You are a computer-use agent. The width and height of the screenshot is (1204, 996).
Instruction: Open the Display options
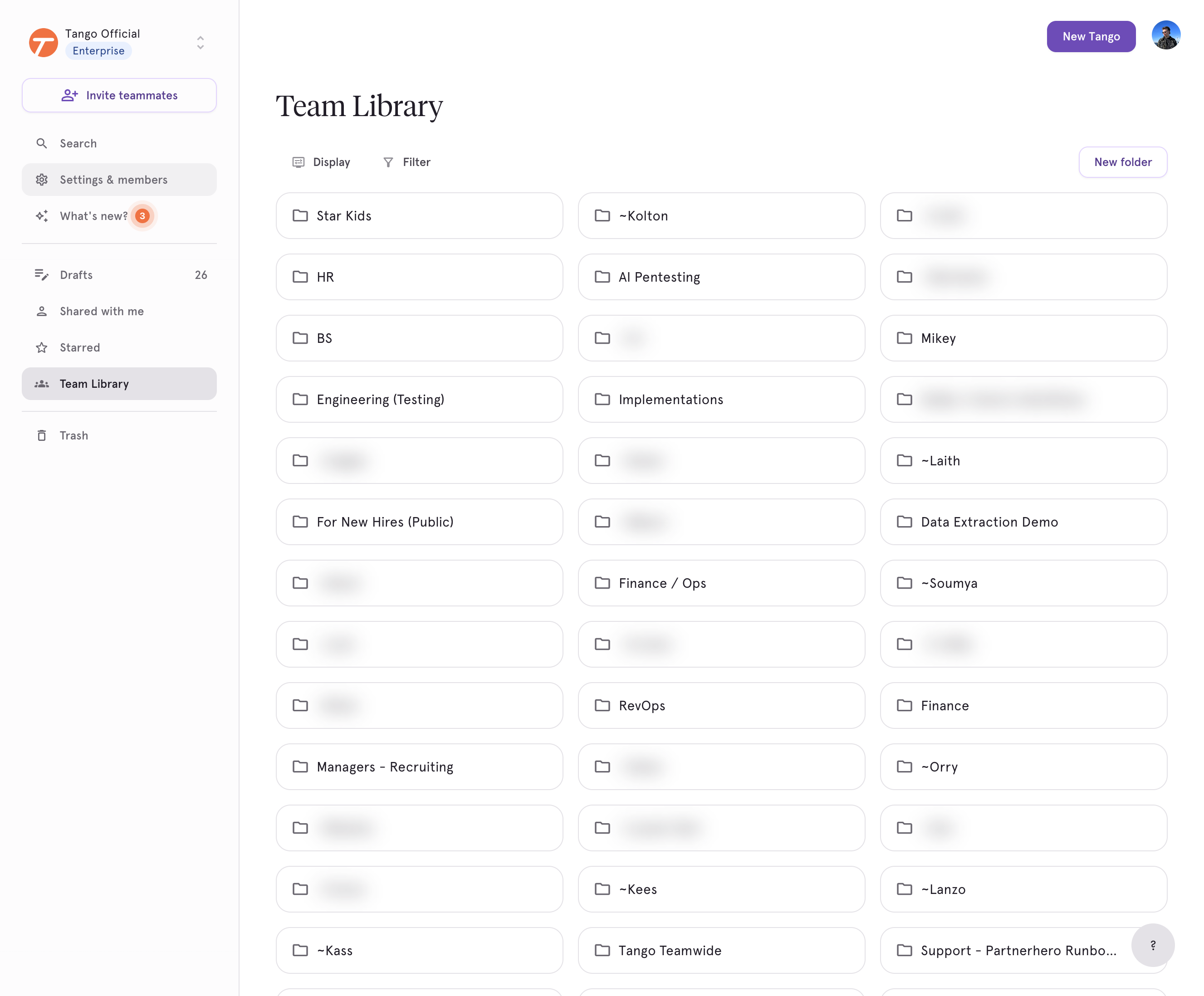point(321,162)
